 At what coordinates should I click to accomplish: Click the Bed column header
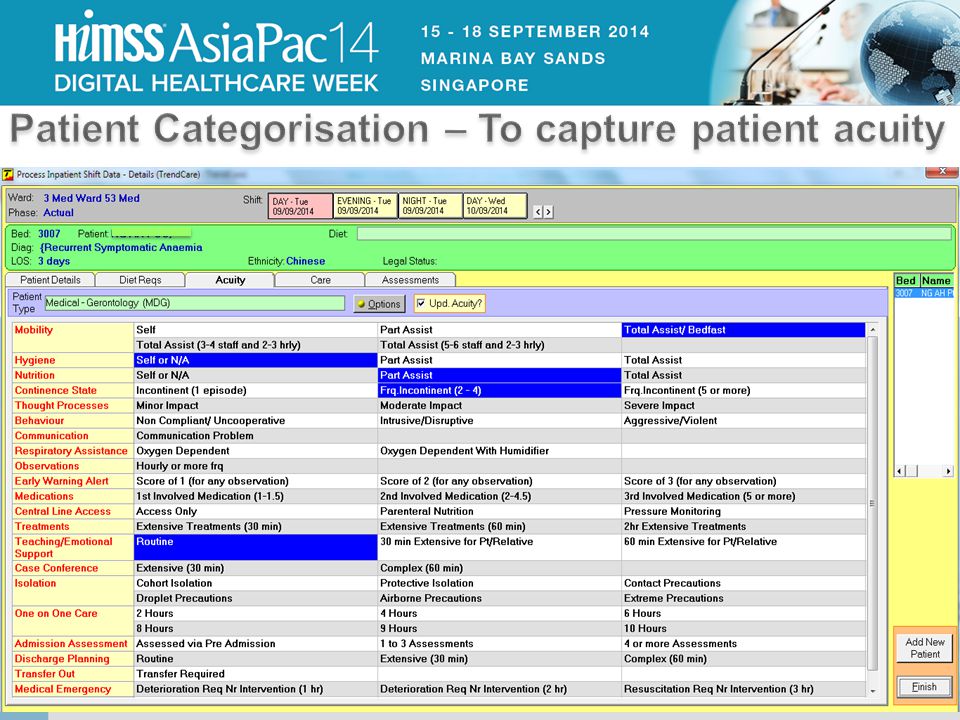(x=906, y=280)
